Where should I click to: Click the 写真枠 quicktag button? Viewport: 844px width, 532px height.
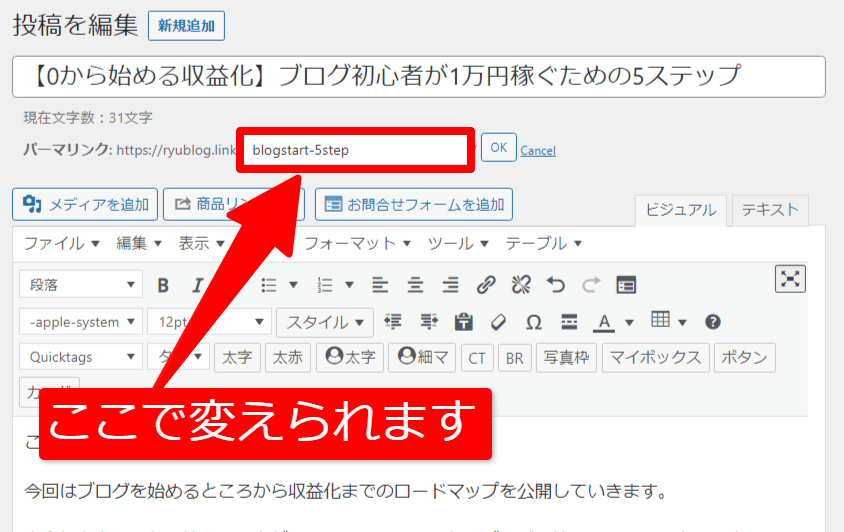point(566,358)
